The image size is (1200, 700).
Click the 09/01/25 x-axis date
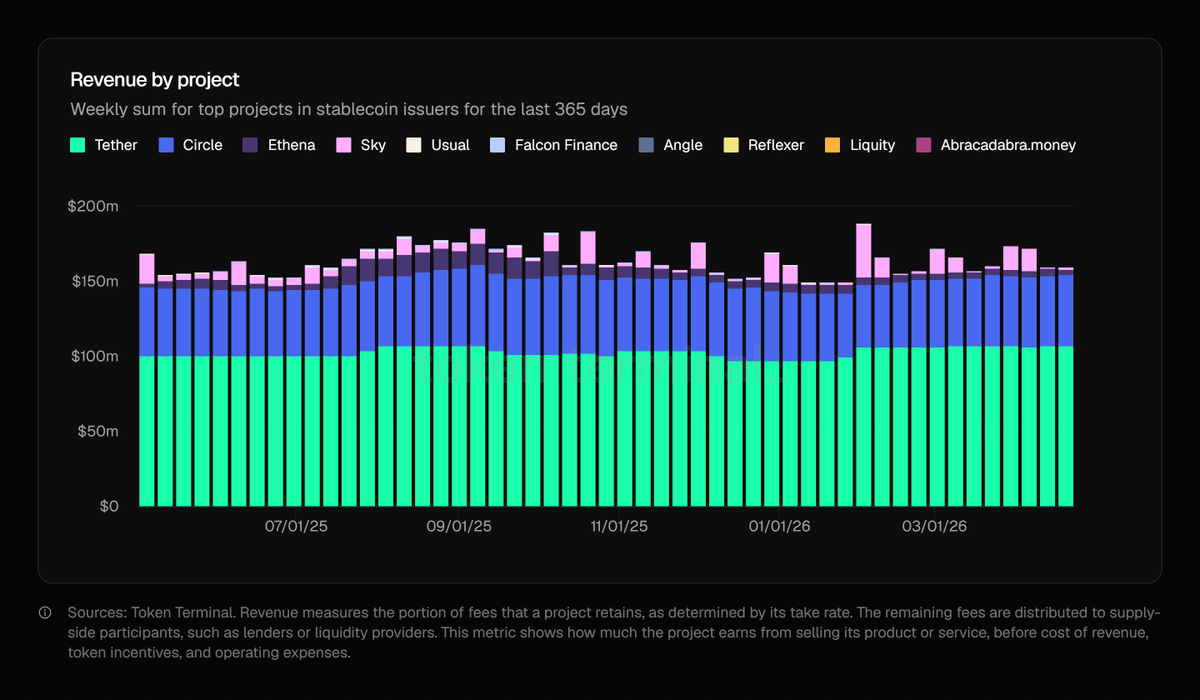pyautogui.click(x=458, y=525)
